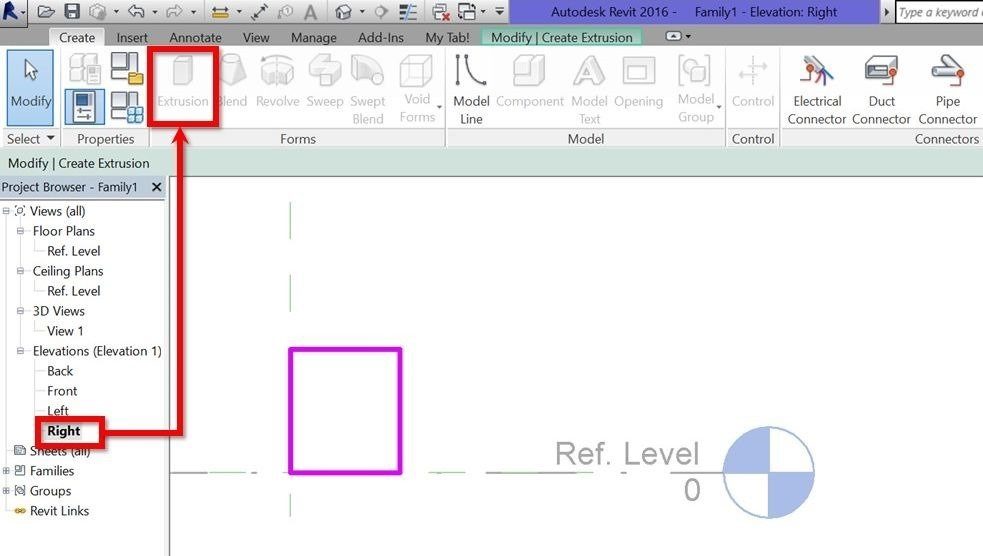Image resolution: width=983 pixels, height=556 pixels.
Task: Collapse the 3D Views node
Action: (20, 311)
